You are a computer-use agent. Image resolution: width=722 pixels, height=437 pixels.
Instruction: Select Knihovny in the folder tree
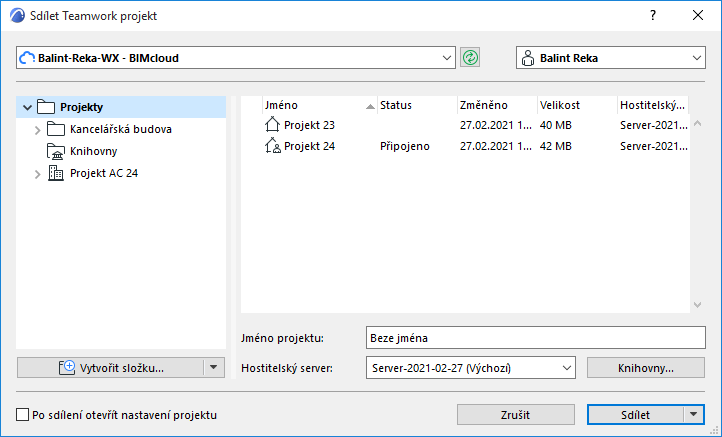(x=93, y=151)
